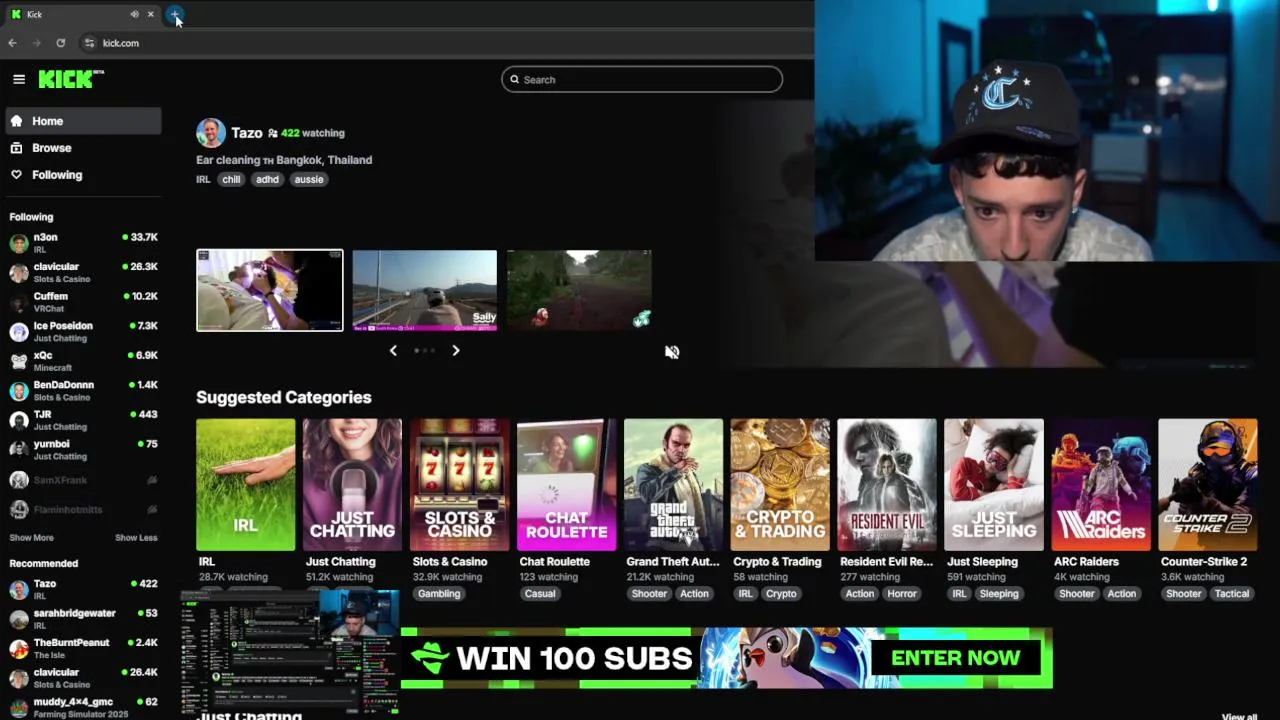Select the Crypto tag
This screenshot has width=1280, height=720.
781,594
